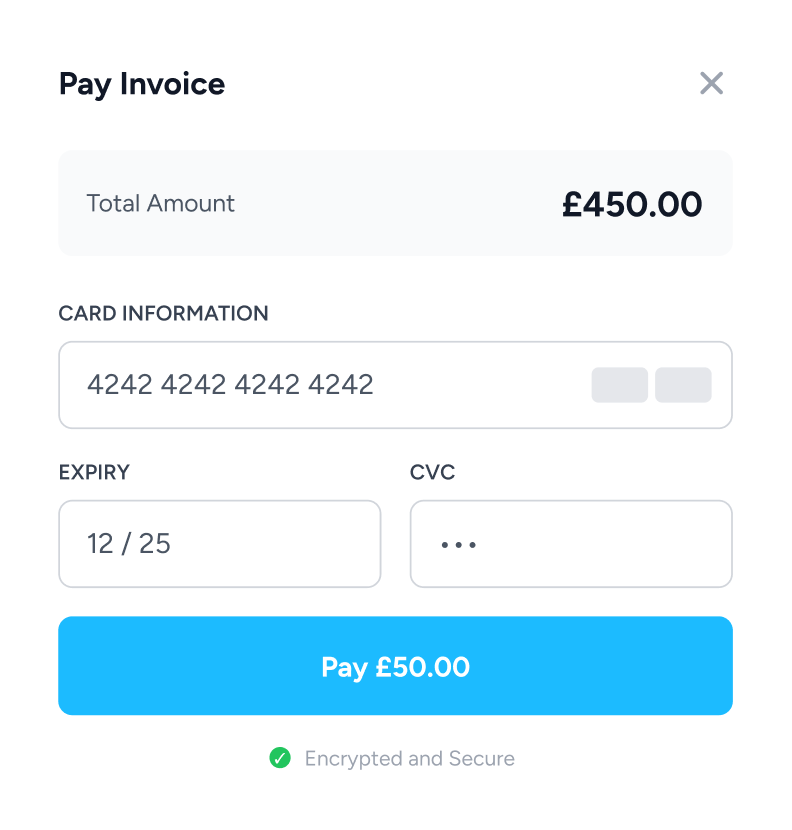This screenshot has height=830, width=792.
Task: Select the rightmost grey icon in card field
Action: point(683,385)
